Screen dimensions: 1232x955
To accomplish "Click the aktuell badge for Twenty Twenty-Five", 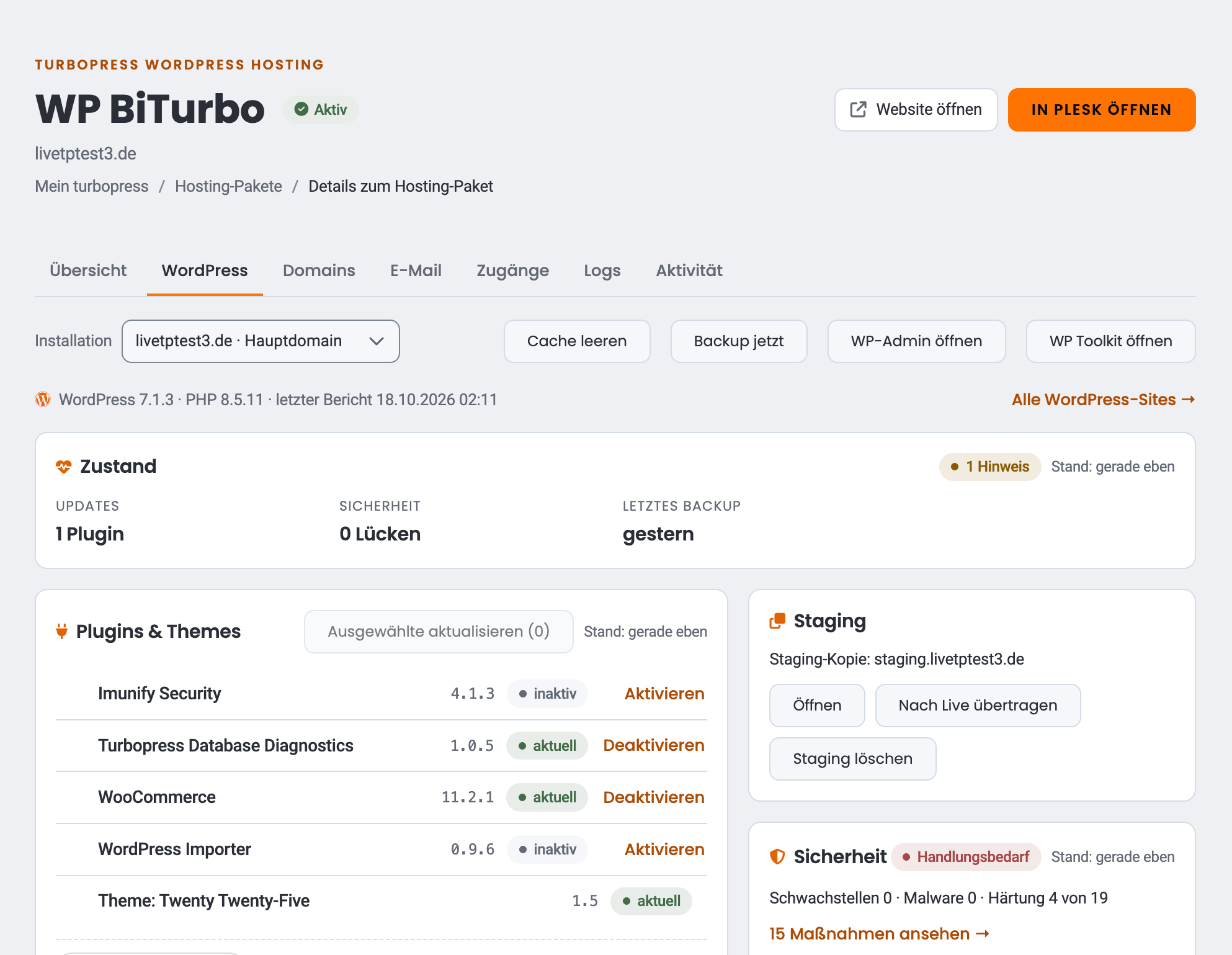I will tap(651, 901).
